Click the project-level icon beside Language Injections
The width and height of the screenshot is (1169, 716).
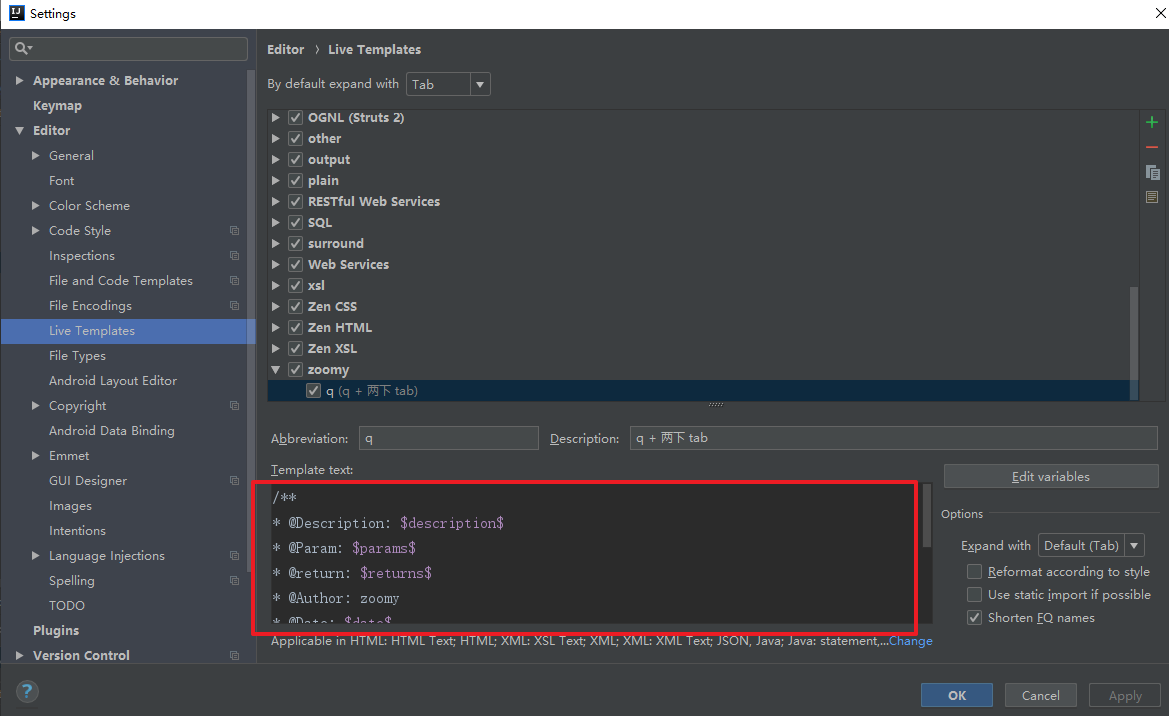(x=234, y=556)
